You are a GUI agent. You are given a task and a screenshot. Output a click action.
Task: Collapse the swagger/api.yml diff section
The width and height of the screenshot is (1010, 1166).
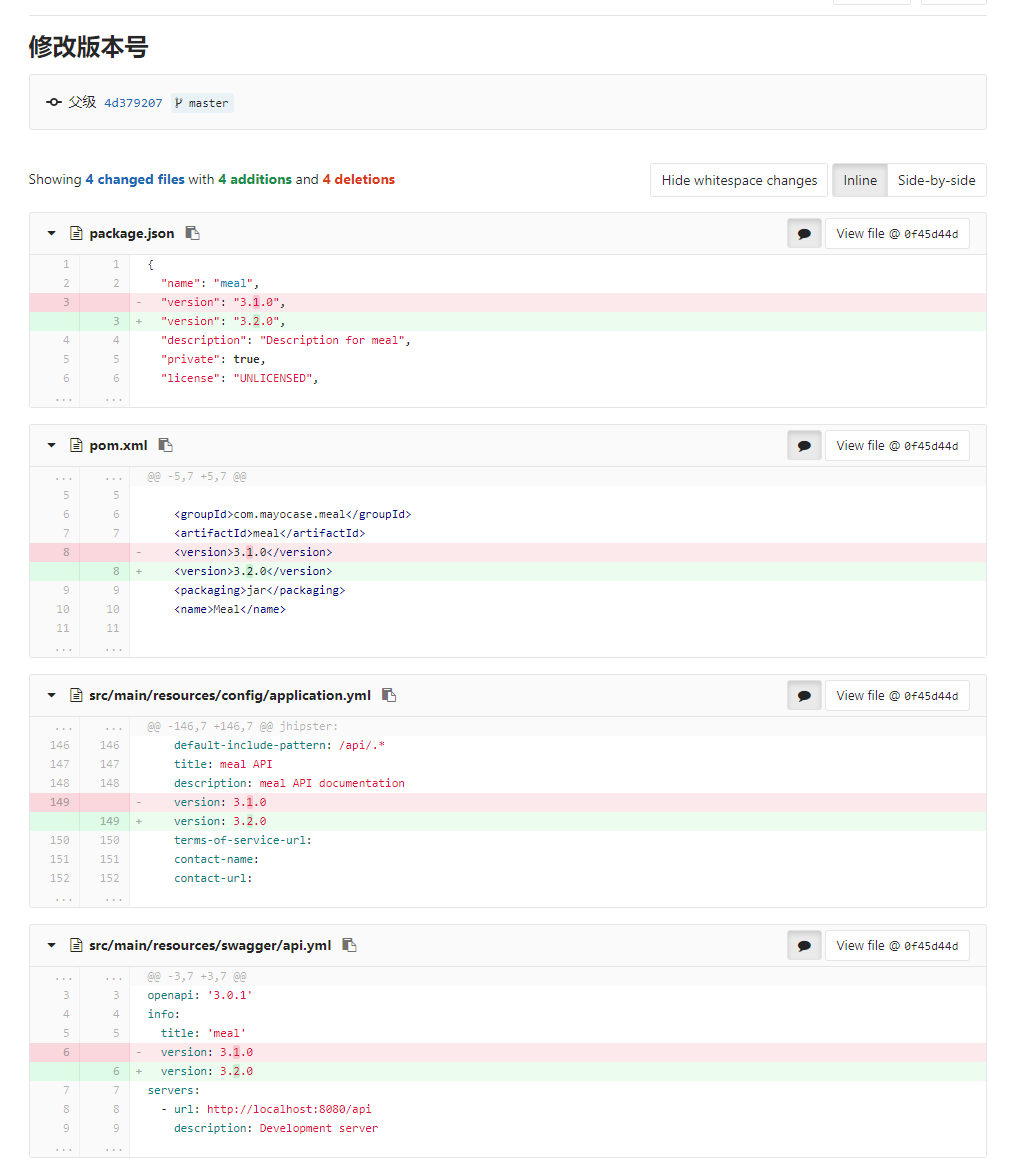pyautogui.click(x=51, y=945)
